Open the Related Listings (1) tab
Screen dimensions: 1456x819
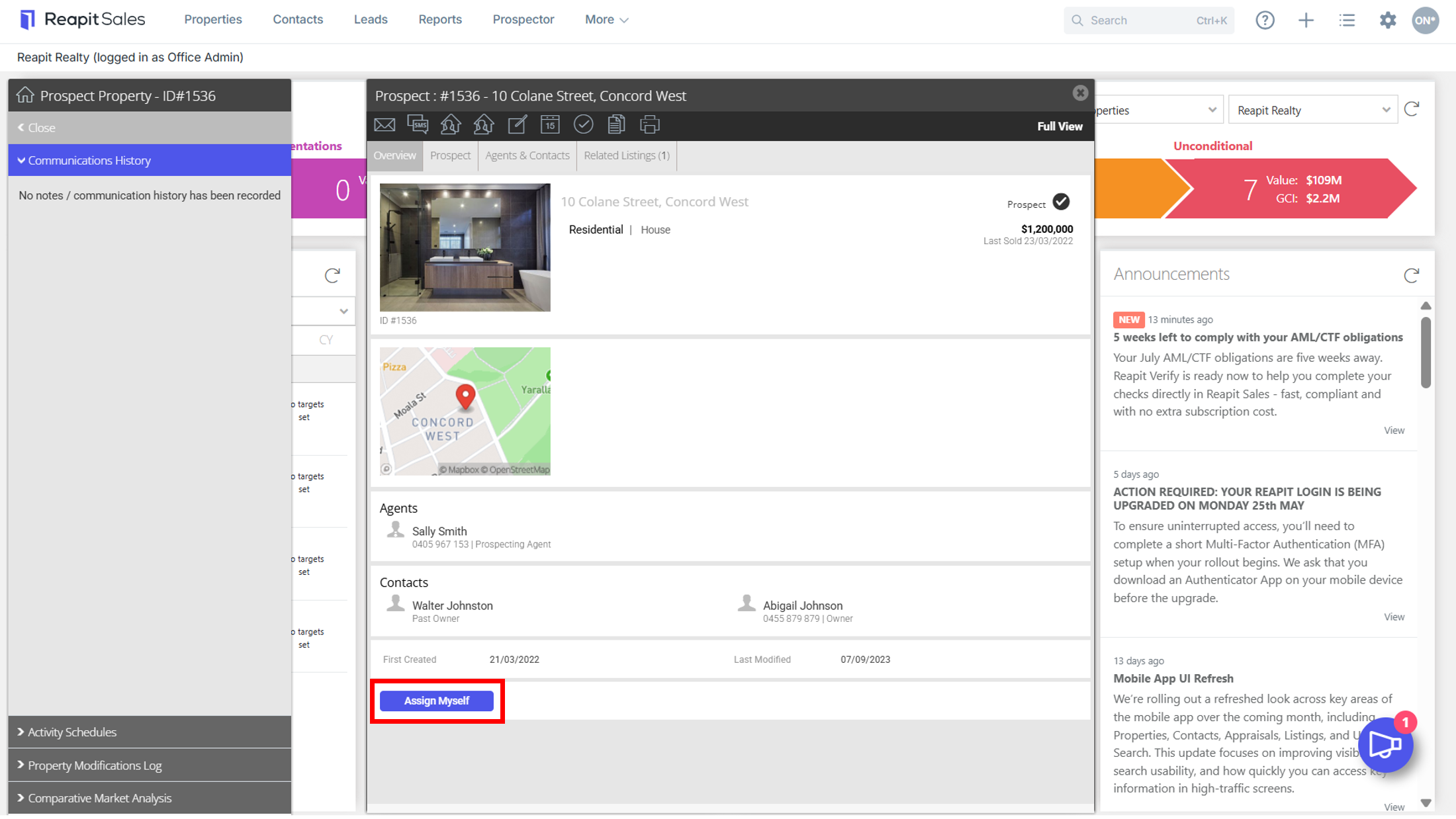(x=627, y=155)
